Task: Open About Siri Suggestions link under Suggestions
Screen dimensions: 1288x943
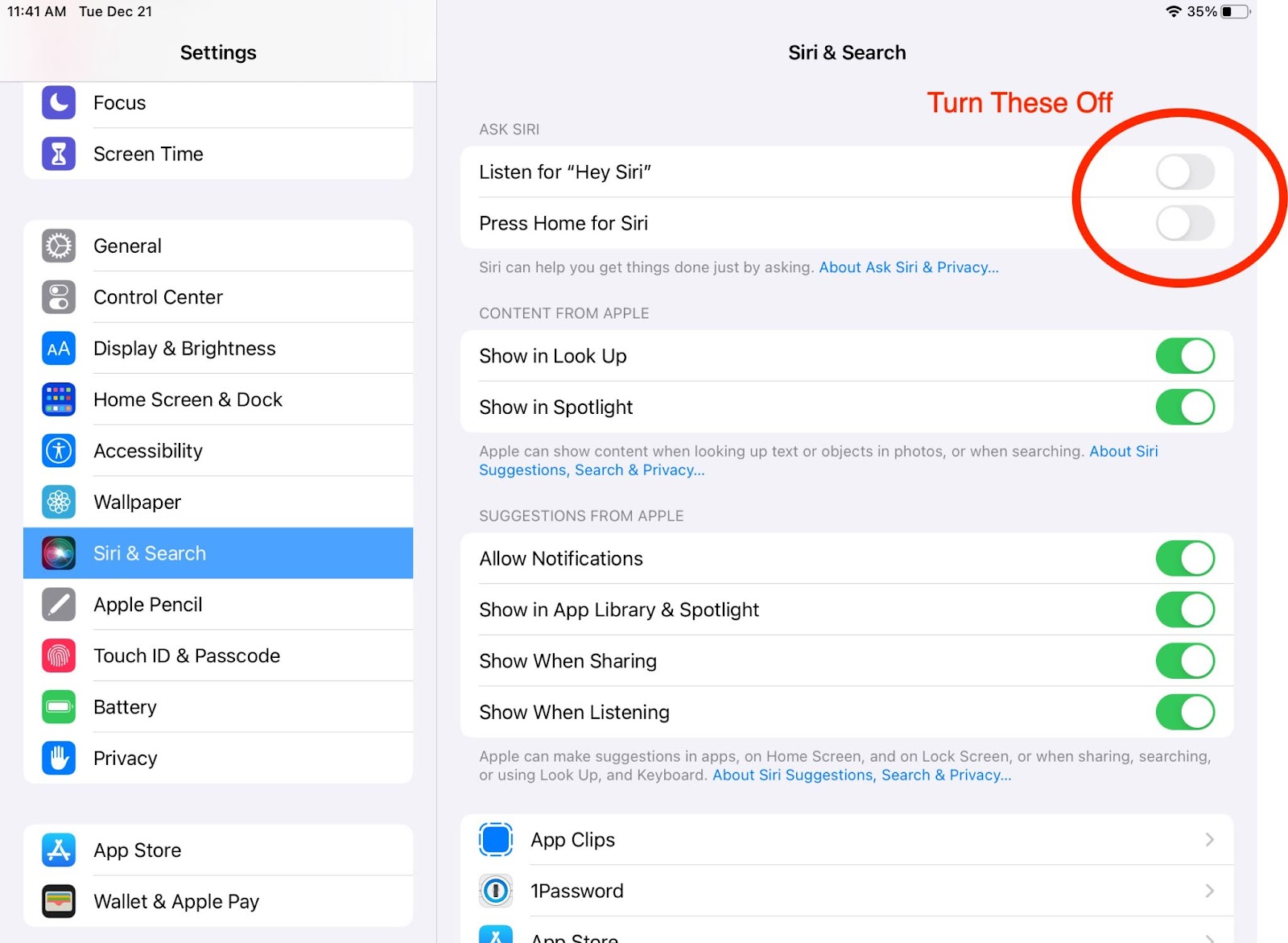Action: (x=862, y=775)
